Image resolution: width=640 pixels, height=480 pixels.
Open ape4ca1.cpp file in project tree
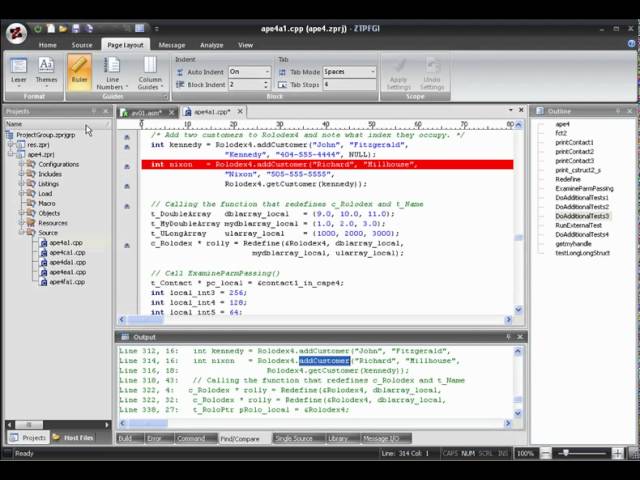[67, 252]
